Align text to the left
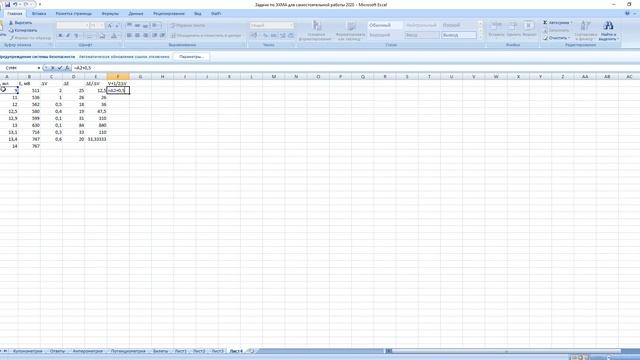Screen dimensions: 640x360 click(x=129, y=36)
